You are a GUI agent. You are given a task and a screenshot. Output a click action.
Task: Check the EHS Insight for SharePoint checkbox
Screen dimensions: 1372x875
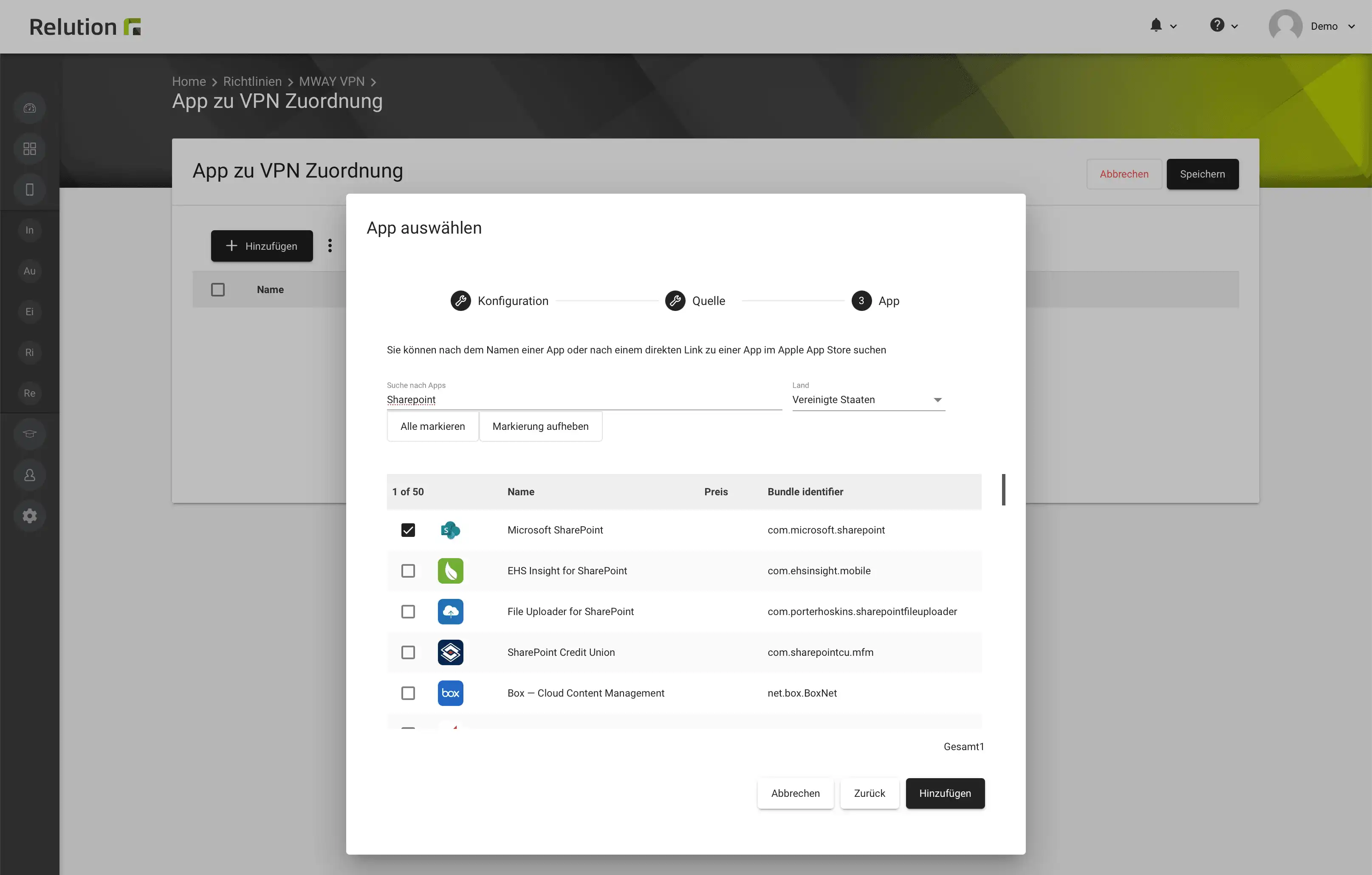408,571
